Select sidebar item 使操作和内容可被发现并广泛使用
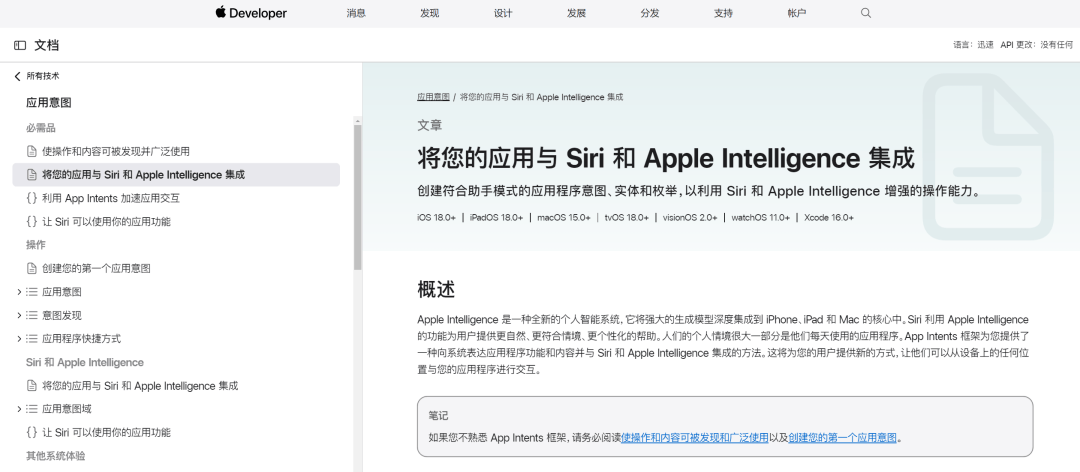 (x=116, y=152)
